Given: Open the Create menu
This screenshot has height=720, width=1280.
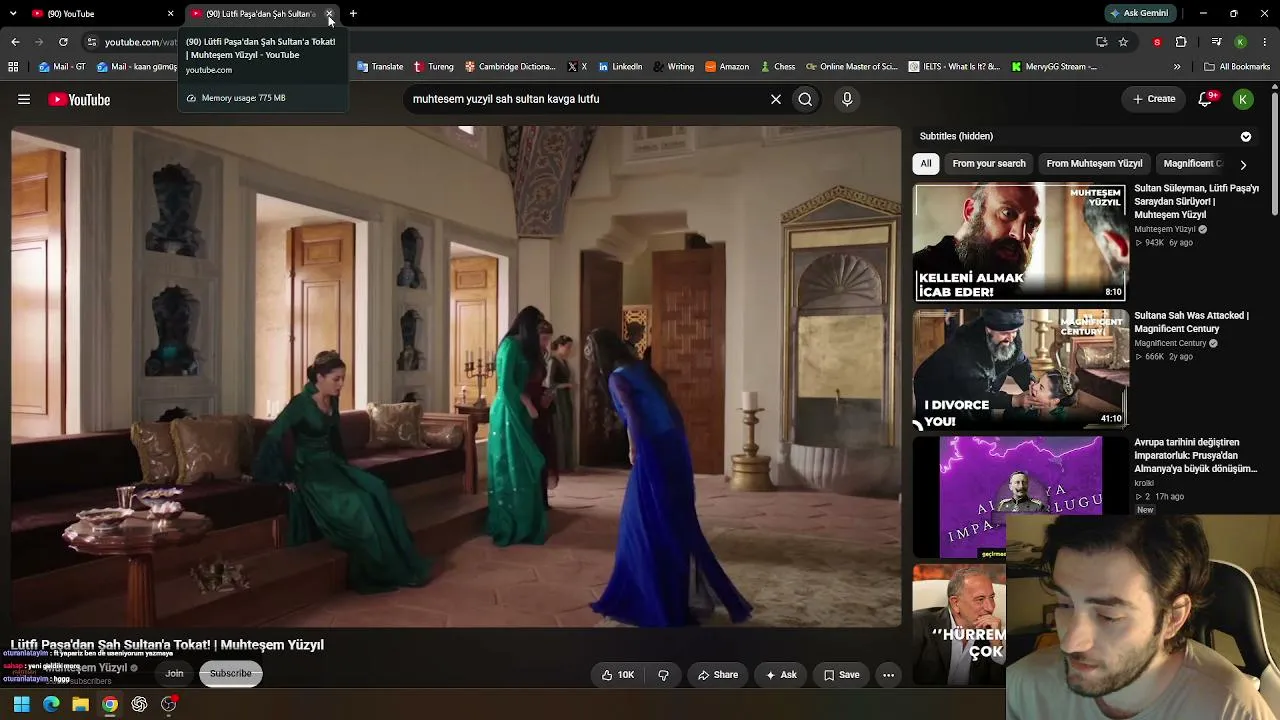Looking at the screenshot, I should (1153, 99).
